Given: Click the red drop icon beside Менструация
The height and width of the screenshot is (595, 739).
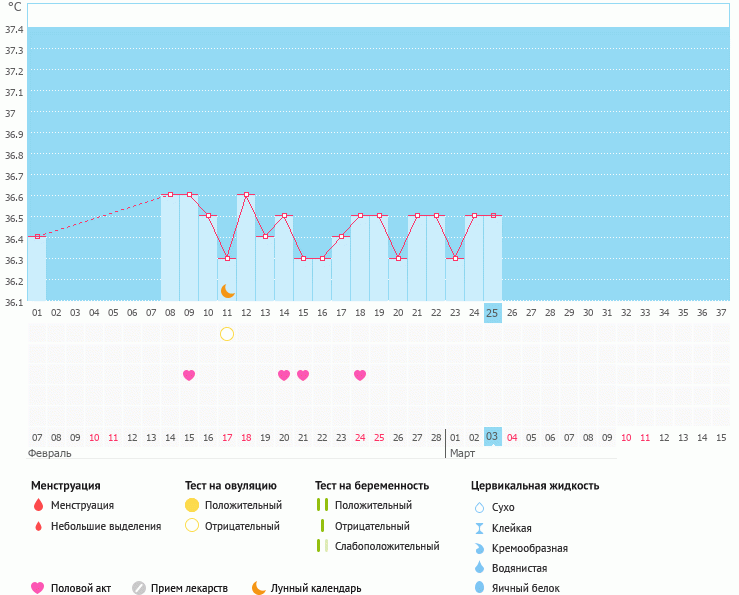Looking at the screenshot, I should click(x=38, y=506).
